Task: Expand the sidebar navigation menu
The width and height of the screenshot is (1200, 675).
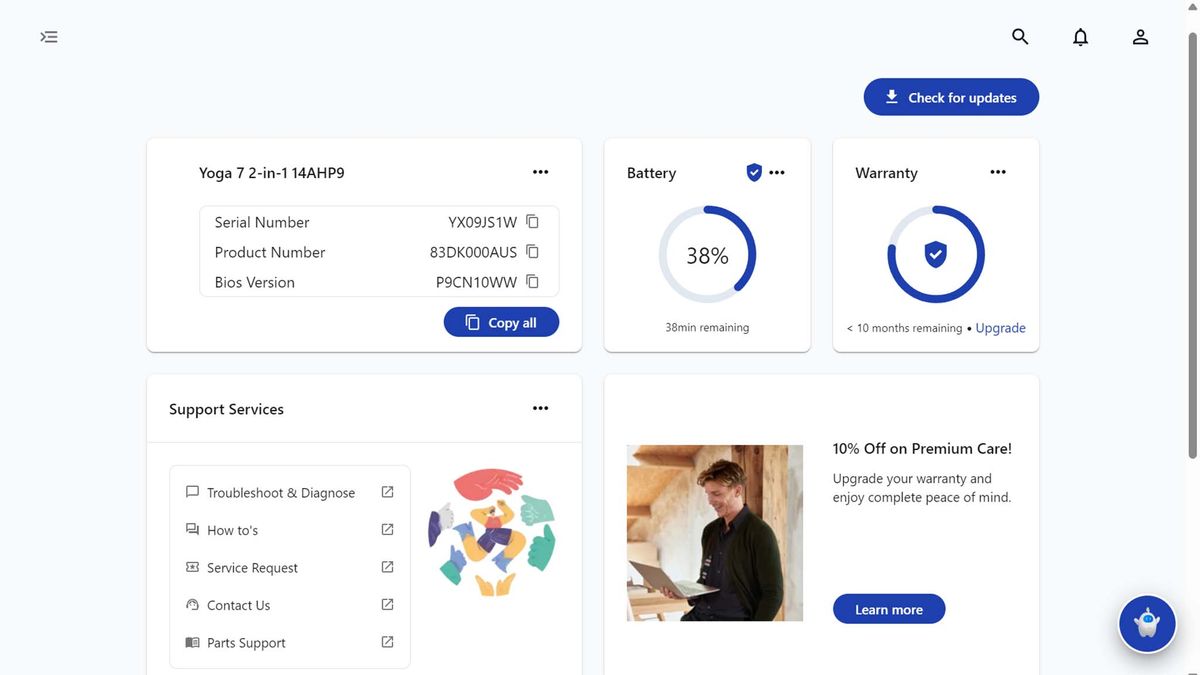Action: pos(49,37)
